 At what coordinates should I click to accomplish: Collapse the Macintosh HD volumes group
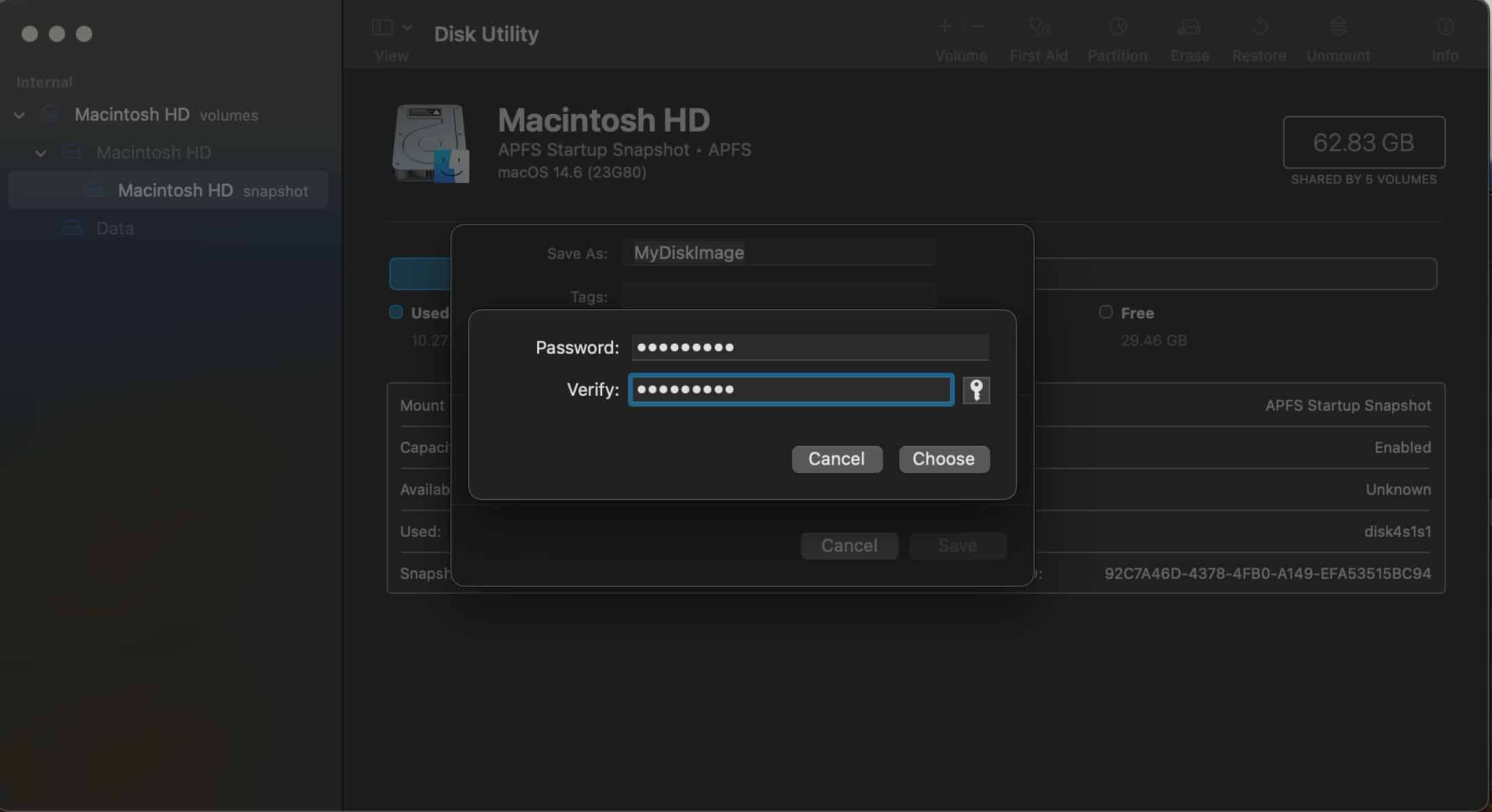[19, 115]
